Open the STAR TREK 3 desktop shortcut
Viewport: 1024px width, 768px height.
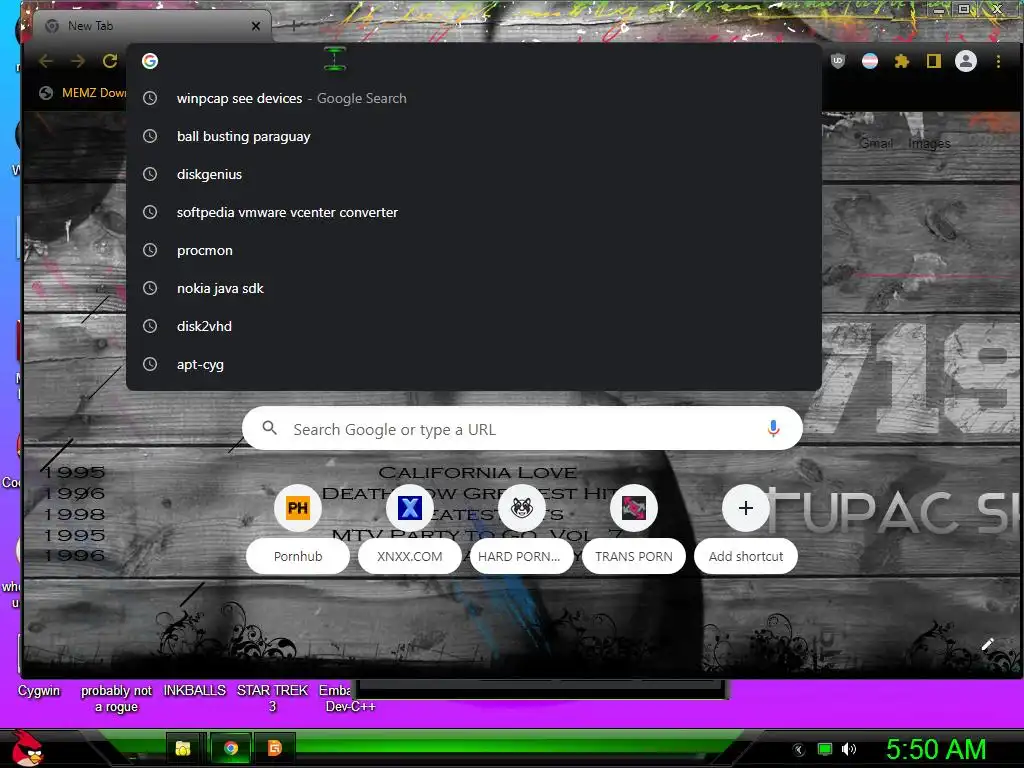point(272,698)
